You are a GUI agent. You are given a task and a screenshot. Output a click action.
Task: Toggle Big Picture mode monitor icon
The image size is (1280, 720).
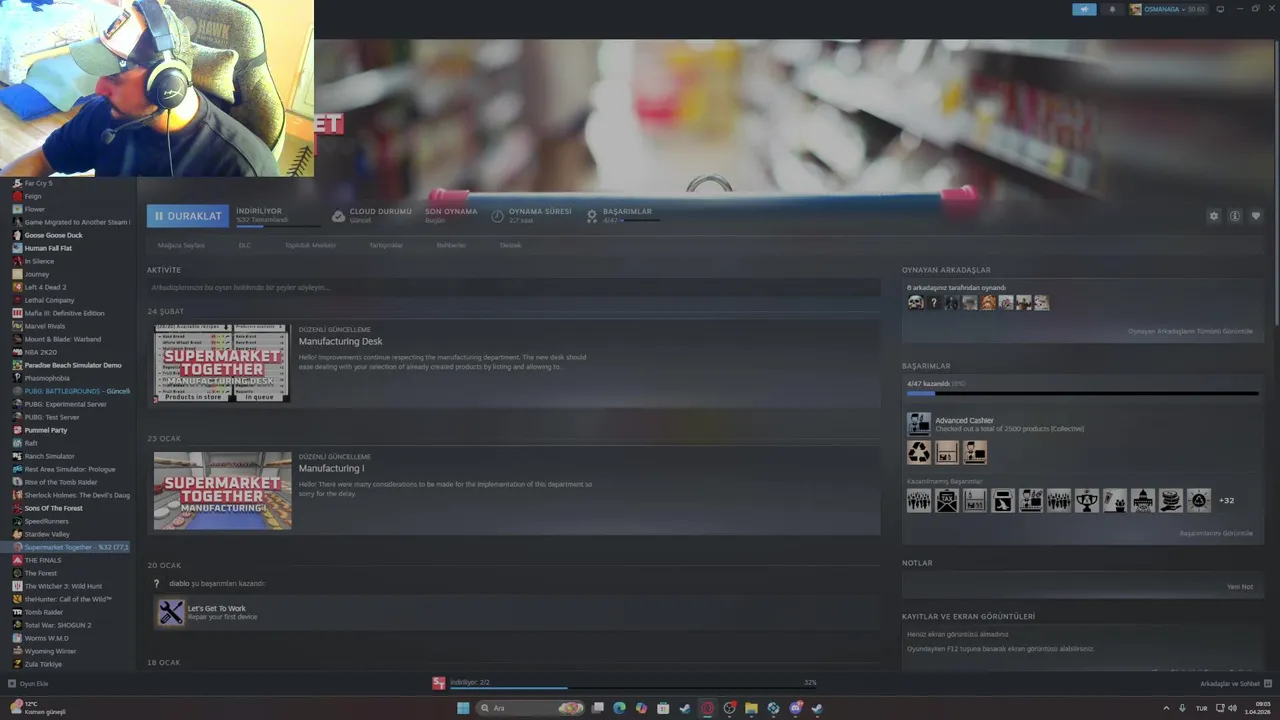click(x=1220, y=9)
